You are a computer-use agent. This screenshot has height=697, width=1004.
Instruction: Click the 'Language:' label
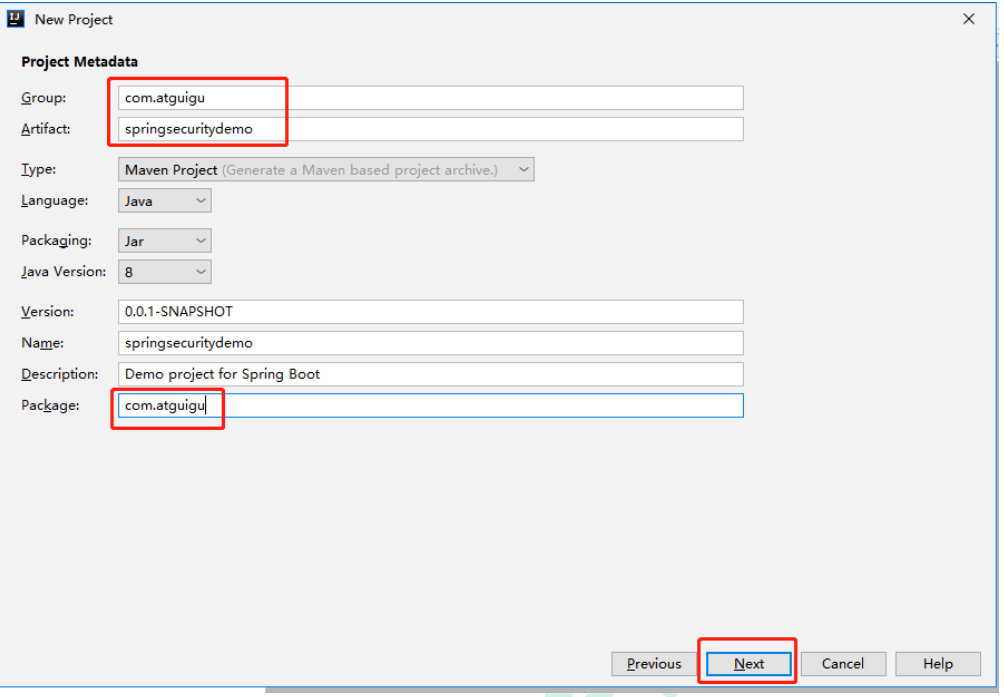[54, 201]
